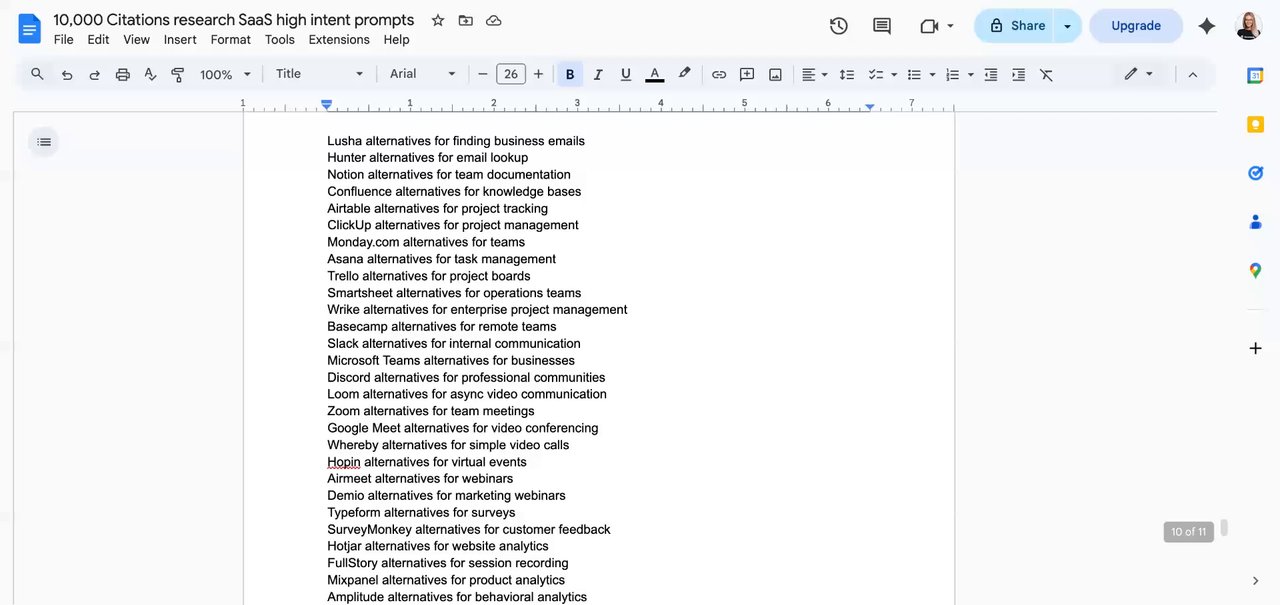
Task: Hide the side panel with the chevron
Action: (1255, 580)
